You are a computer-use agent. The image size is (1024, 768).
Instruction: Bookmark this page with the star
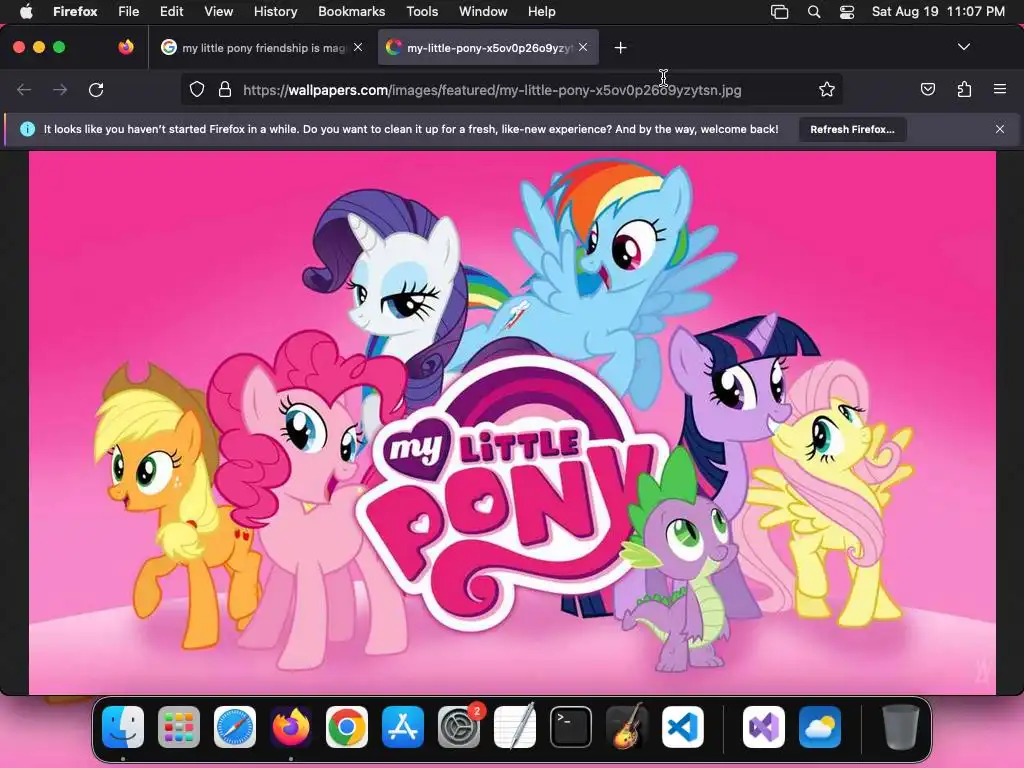tap(827, 89)
